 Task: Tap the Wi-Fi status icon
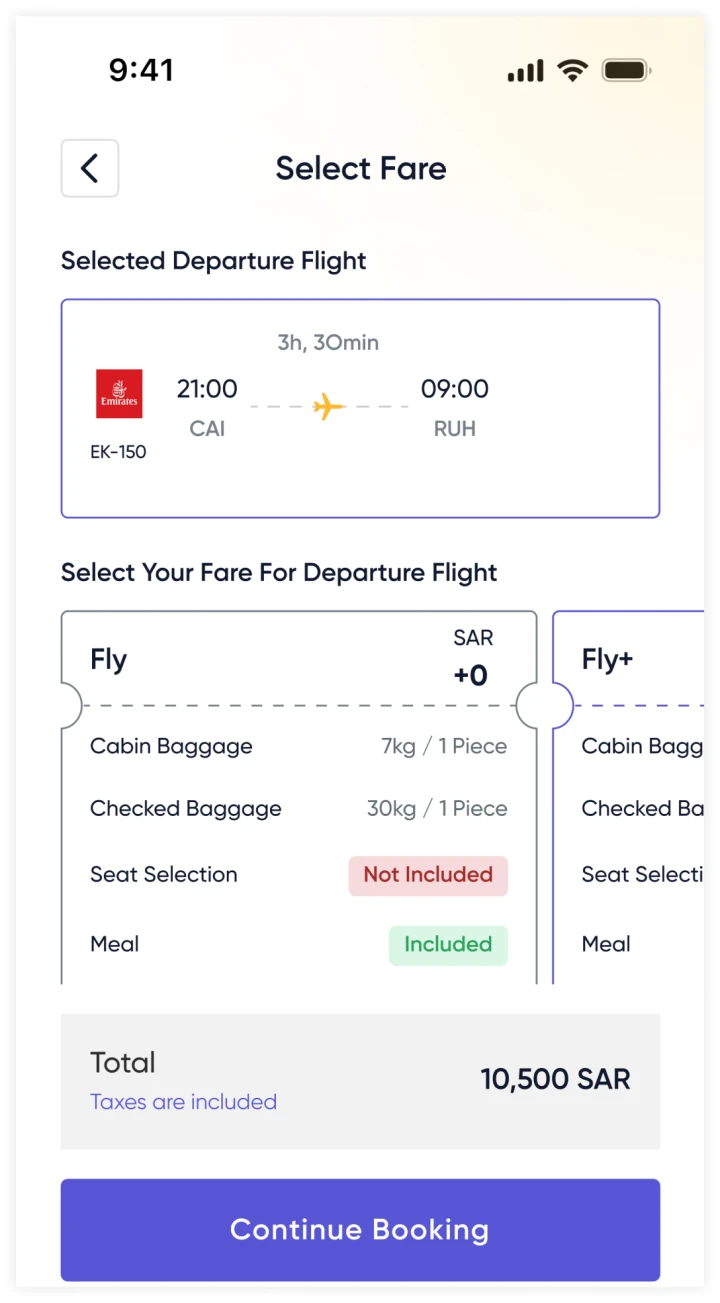point(573,71)
